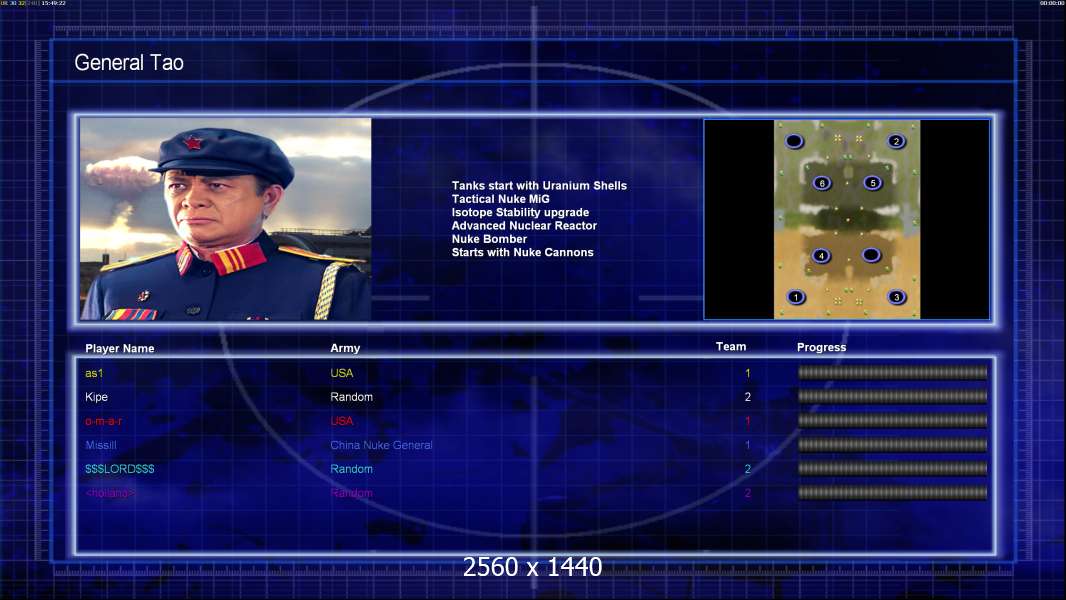Click Missill's China Nuke General army
Screen dimensions: 1066x600
(x=381, y=445)
